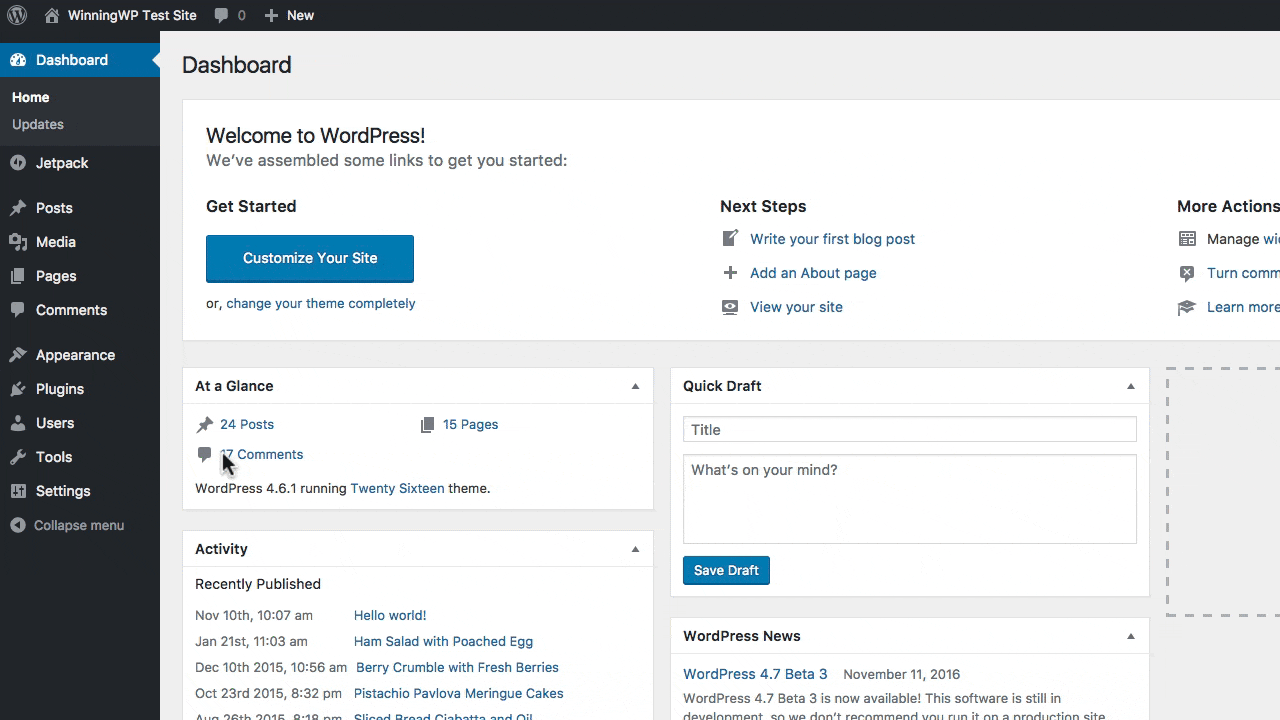Select the Updates submenu item
This screenshot has width=1280, height=720.
point(38,124)
